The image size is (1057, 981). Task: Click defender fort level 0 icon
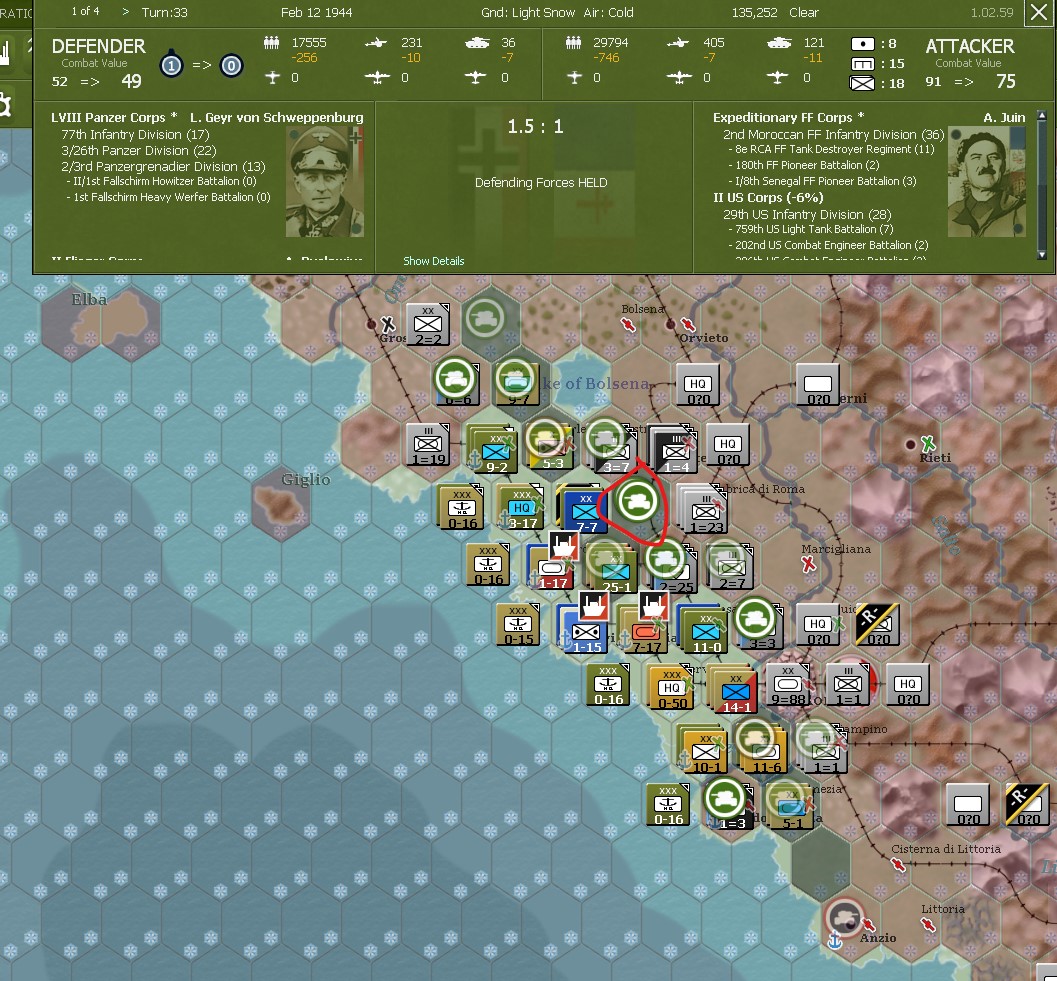(x=231, y=65)
